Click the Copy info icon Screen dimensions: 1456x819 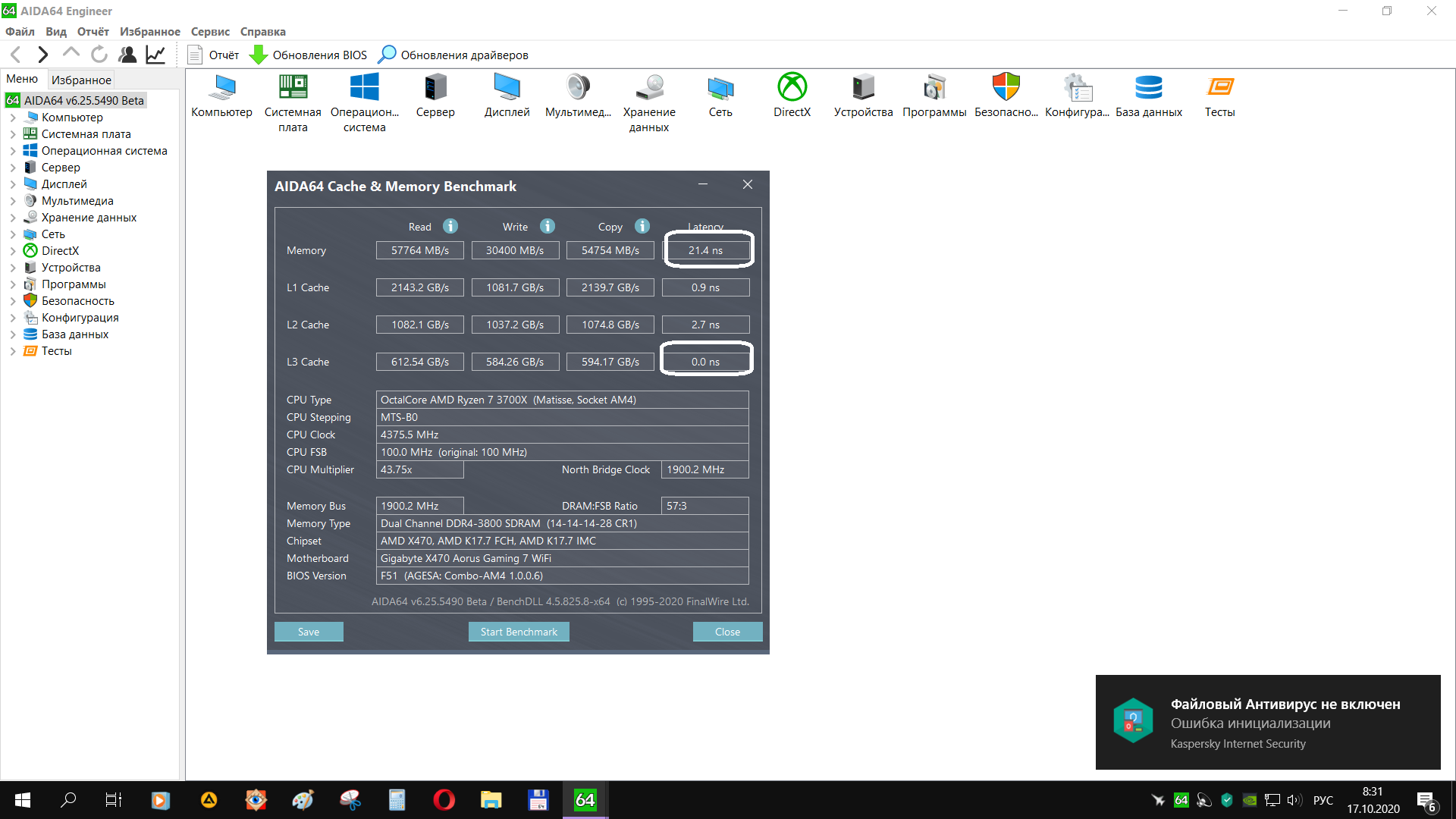tap(642, 226)
